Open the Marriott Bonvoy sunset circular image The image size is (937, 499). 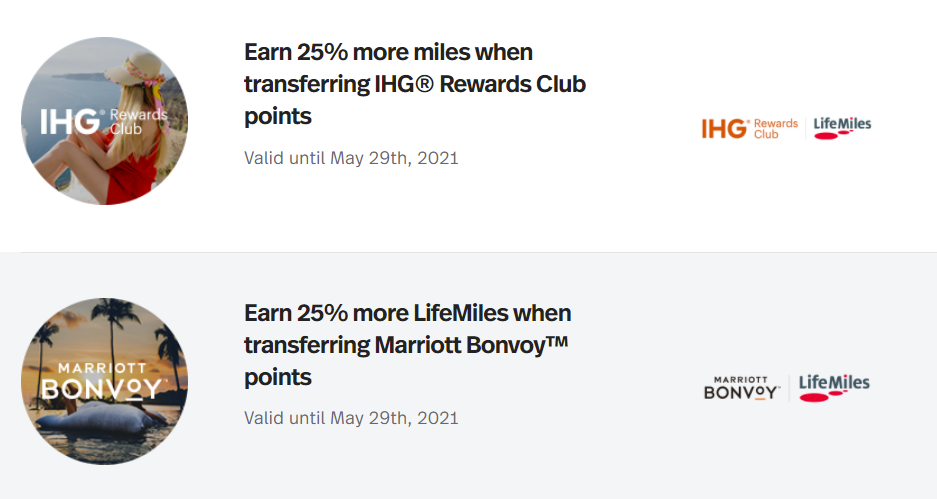click(x=105, y=381)
